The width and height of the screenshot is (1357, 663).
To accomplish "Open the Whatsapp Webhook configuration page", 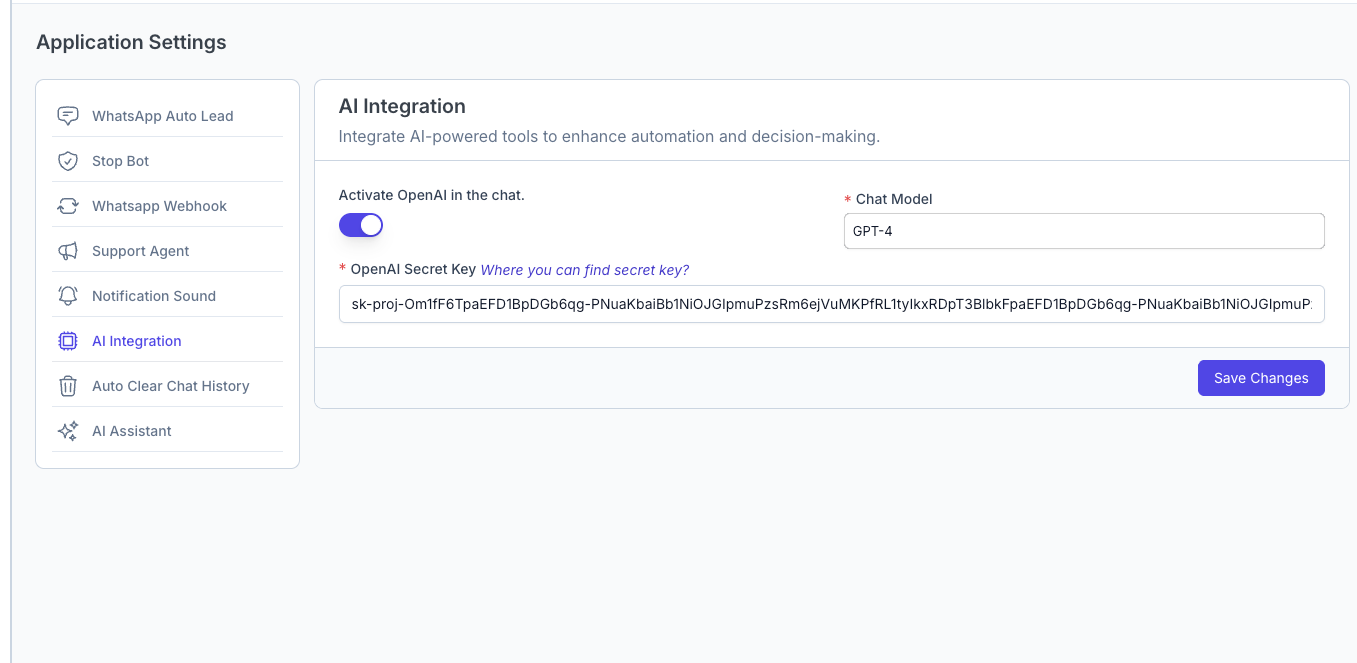I will coord(159,205).
